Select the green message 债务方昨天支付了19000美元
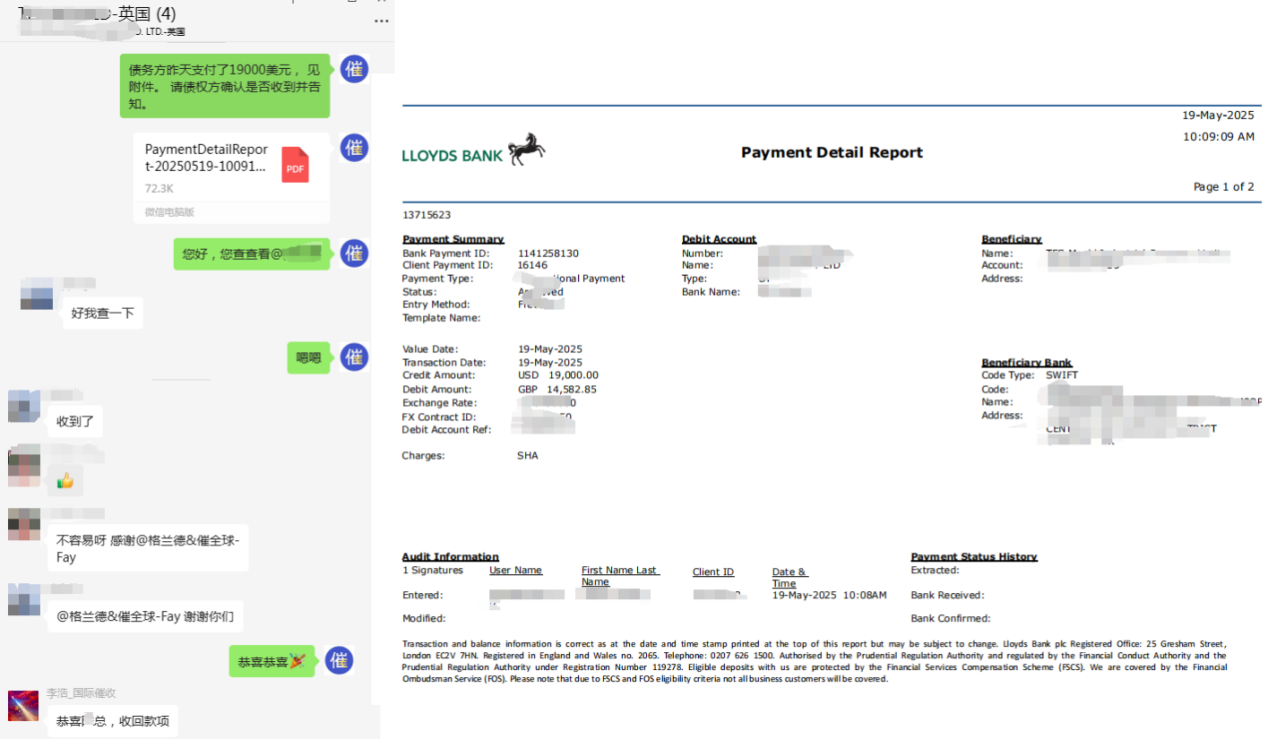 (x=225, y=86)
